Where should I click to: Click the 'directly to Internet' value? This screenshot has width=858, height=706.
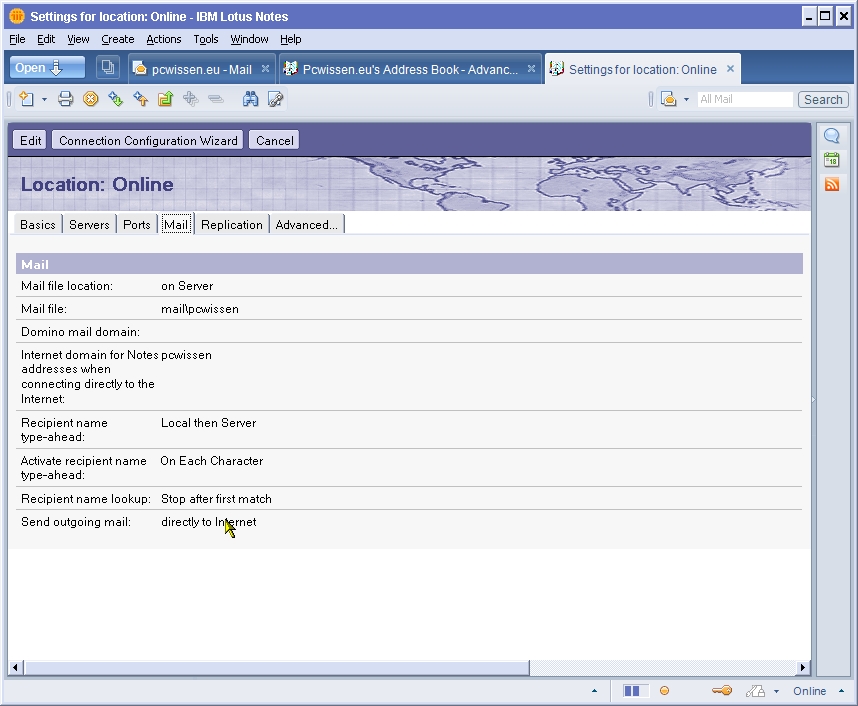coord(208,522)
